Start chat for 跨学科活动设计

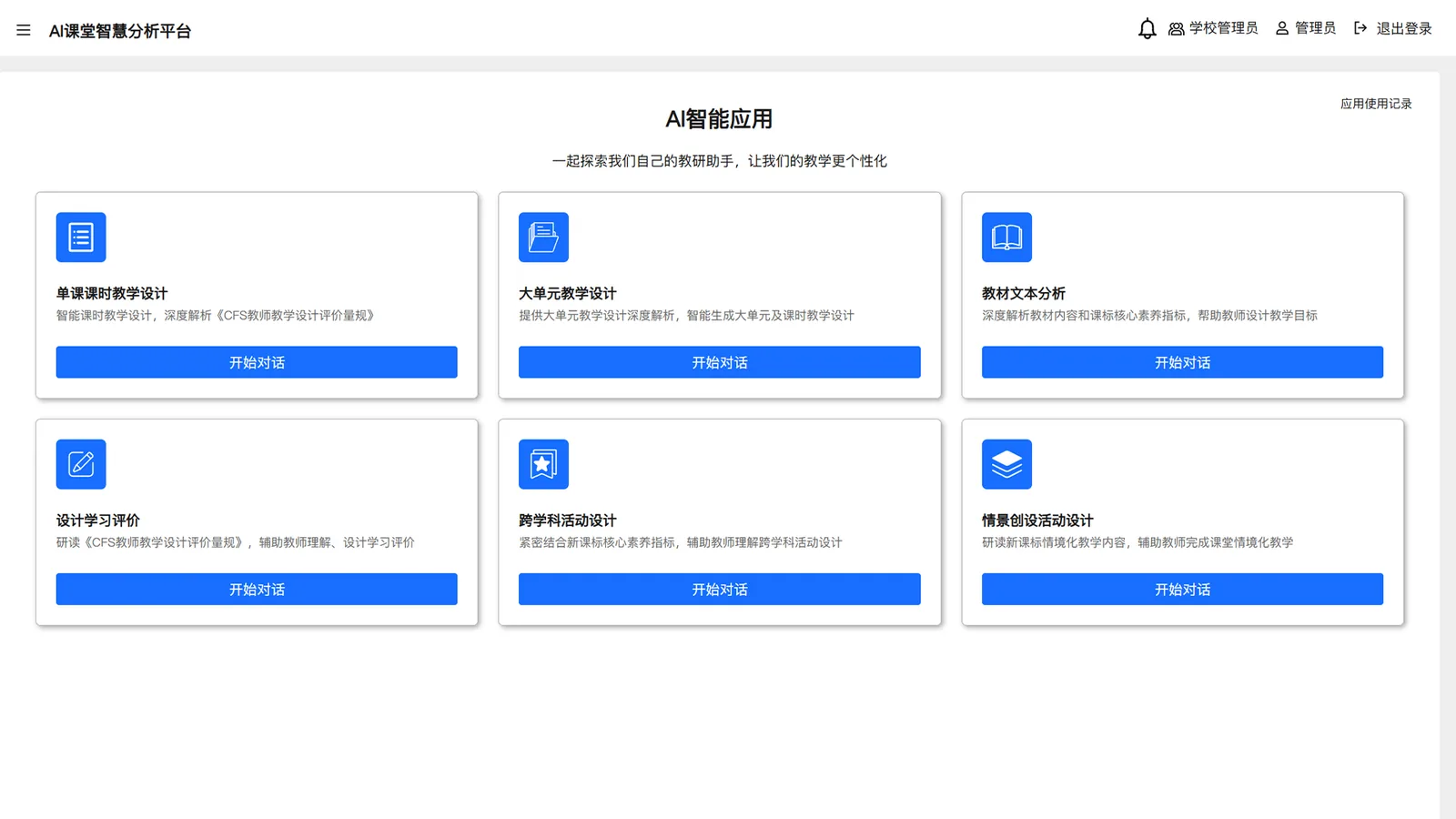coord(720,589)
